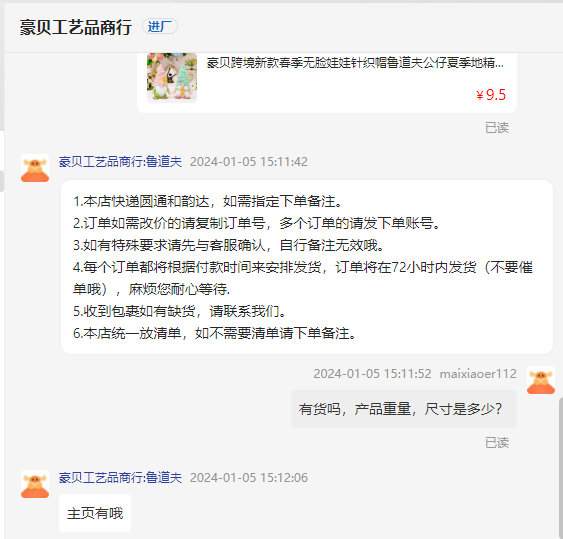Viewport: 563px width, 539px height.
Task: Click the shop rules auto-reply message bubble
Action: click(307, 267)
